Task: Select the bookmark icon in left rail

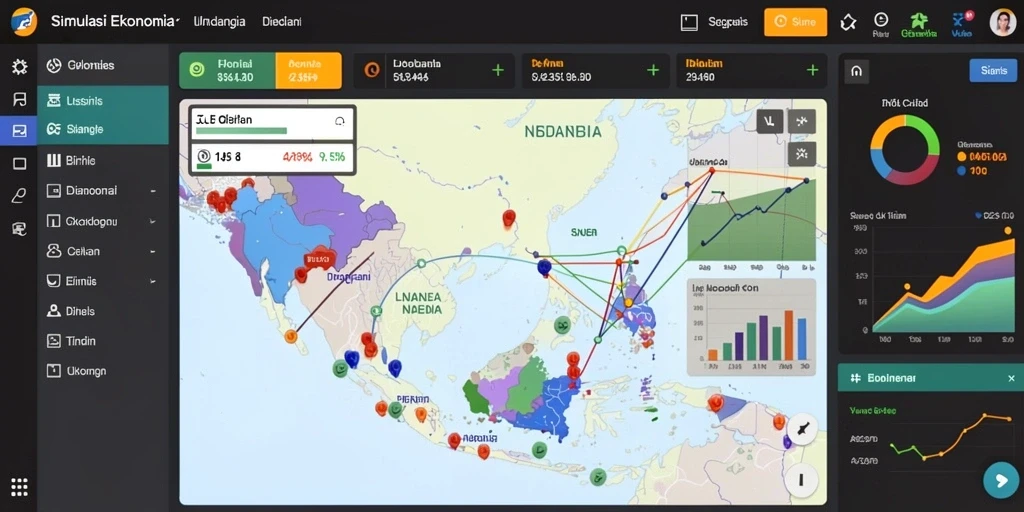Action: point(20,99)
